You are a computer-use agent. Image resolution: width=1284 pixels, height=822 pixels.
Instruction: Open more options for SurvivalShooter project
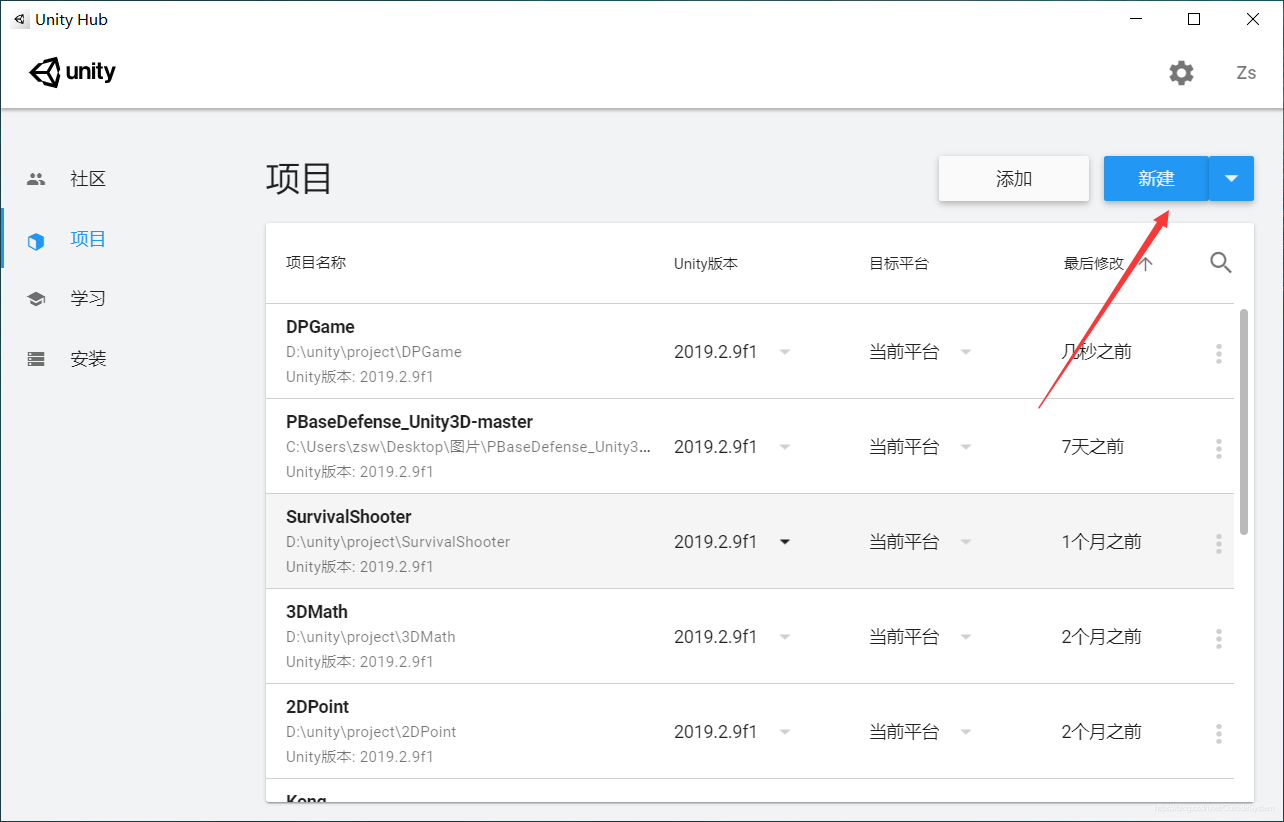coord(1218,543)
